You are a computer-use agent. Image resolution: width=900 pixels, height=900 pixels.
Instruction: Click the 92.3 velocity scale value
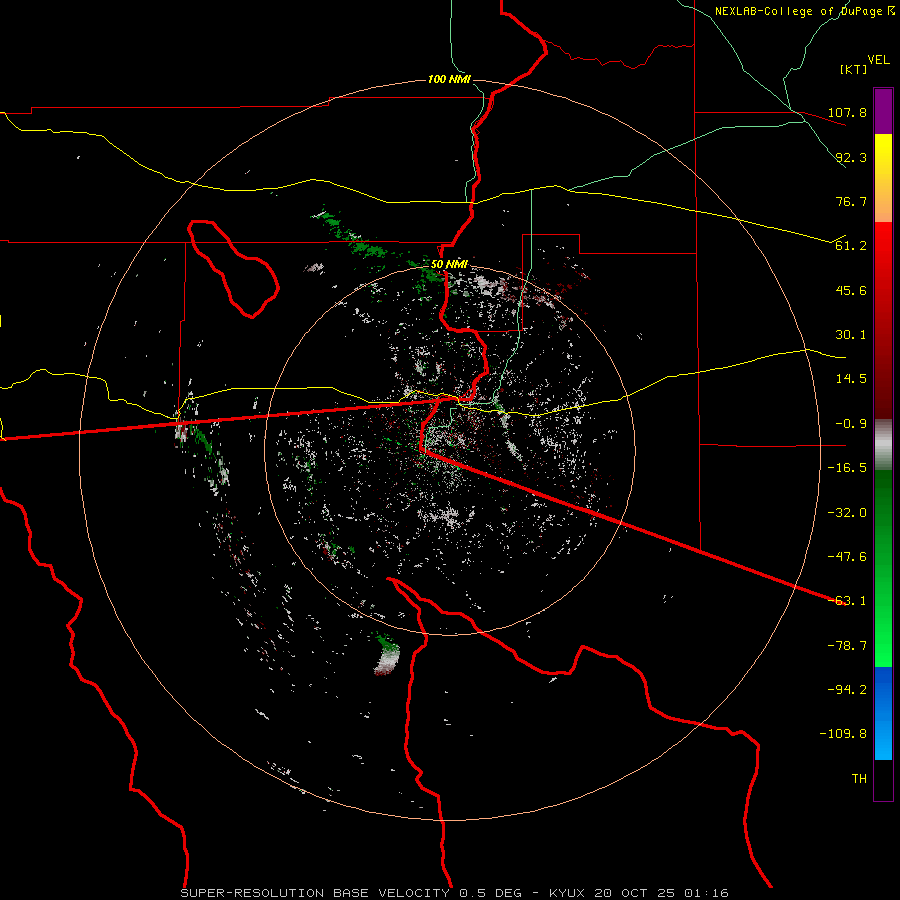pyautogui.click(x=851, y=157)
